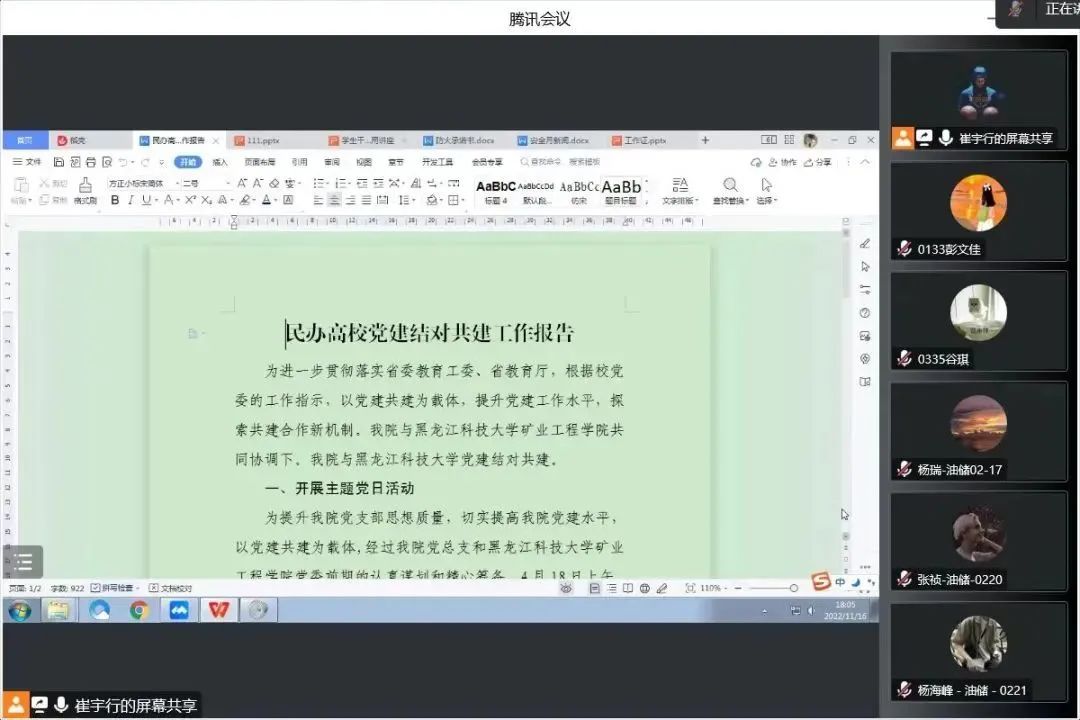
Task: Switch to the 111.pptx document tab
Action: click(262, 141)
